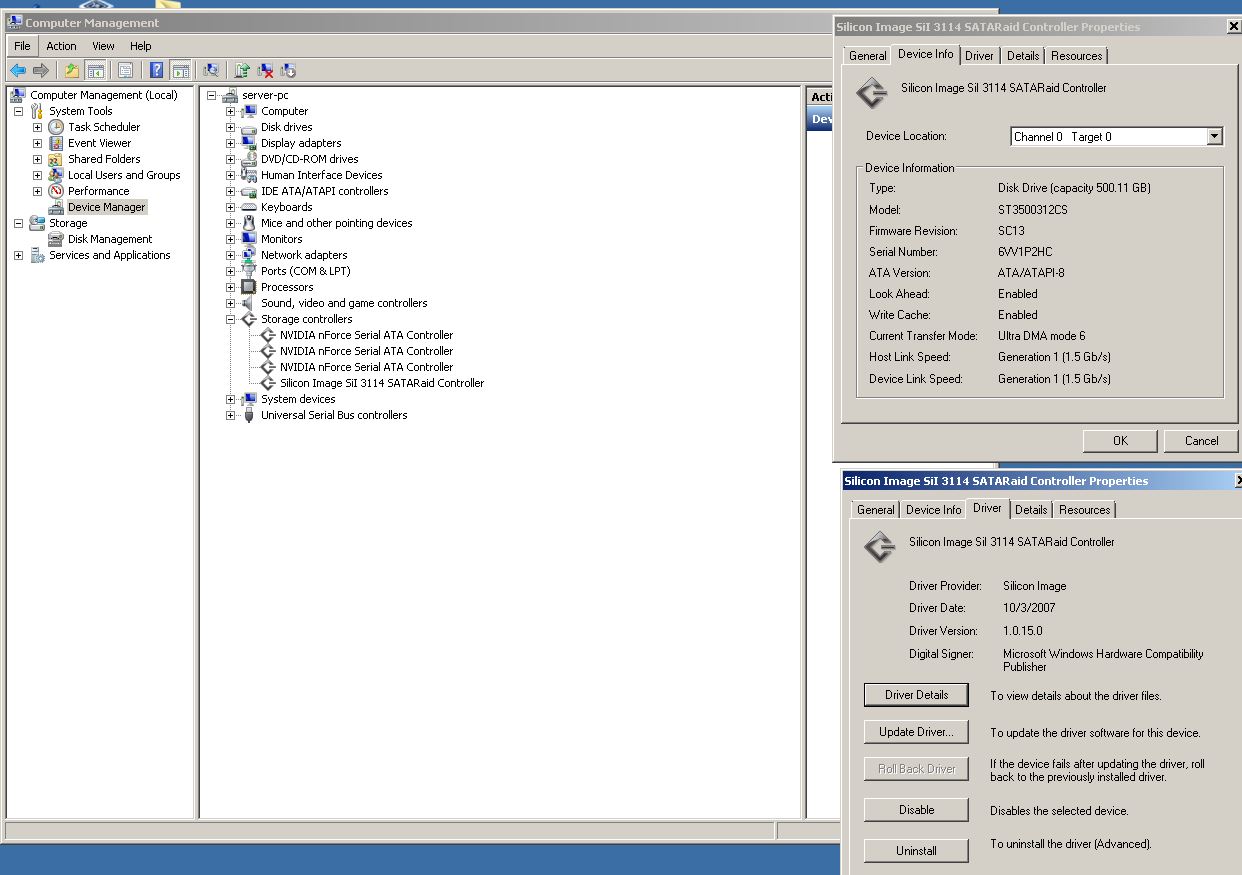Collapse the server-pc root node
The image size is (1242, 875).
tap(211, 95)
